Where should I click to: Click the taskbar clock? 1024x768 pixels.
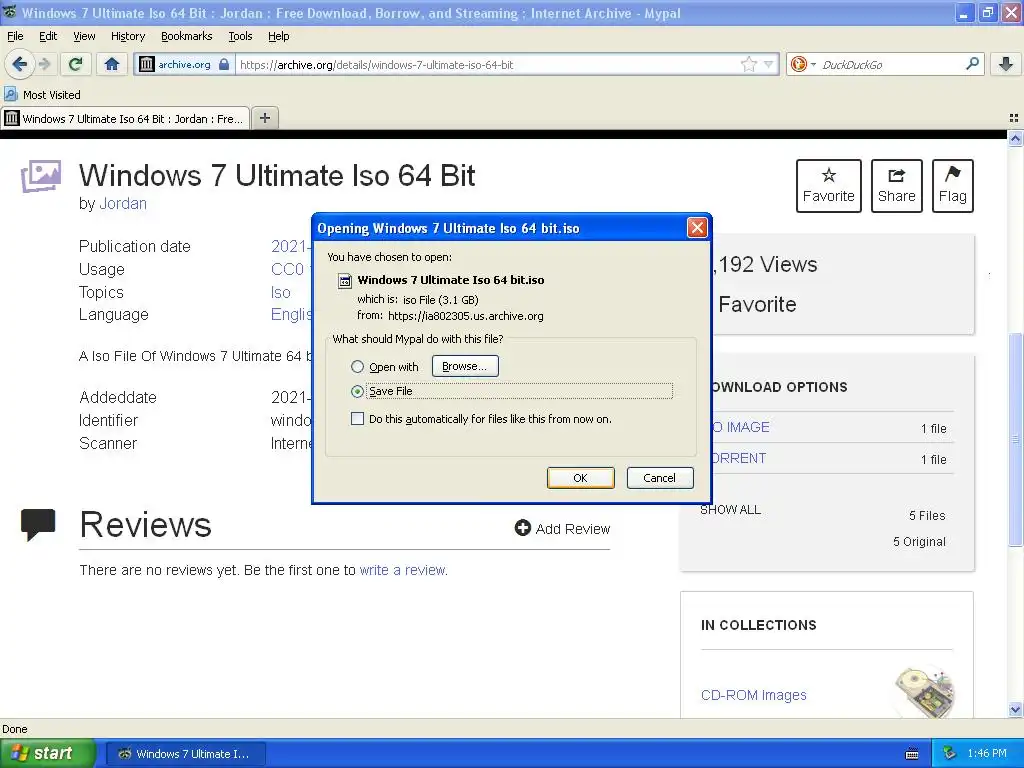click(x=987, y=753)
